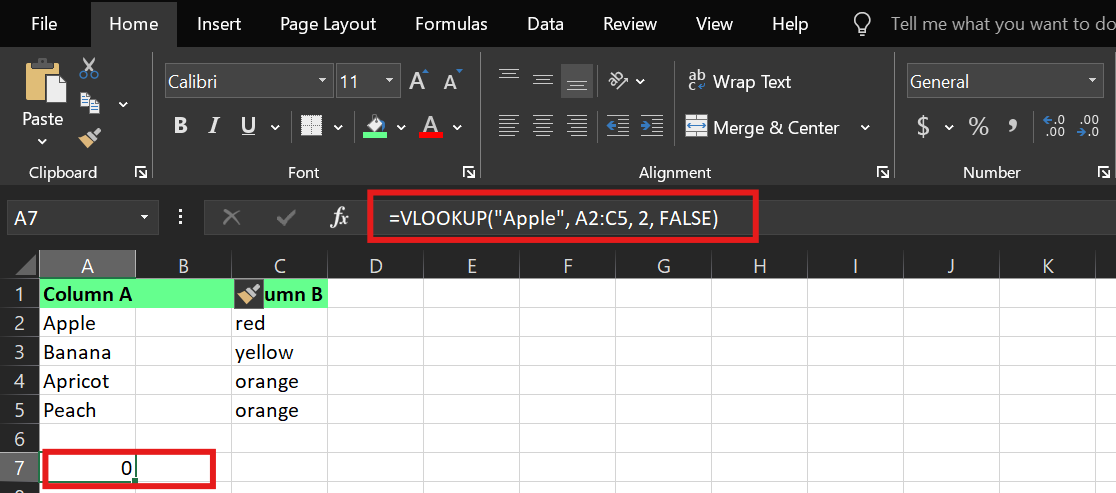Click the Format Painter brush icon
Image resolution: width=1116 pixels, height=493 pixels.
pos(90,138)
